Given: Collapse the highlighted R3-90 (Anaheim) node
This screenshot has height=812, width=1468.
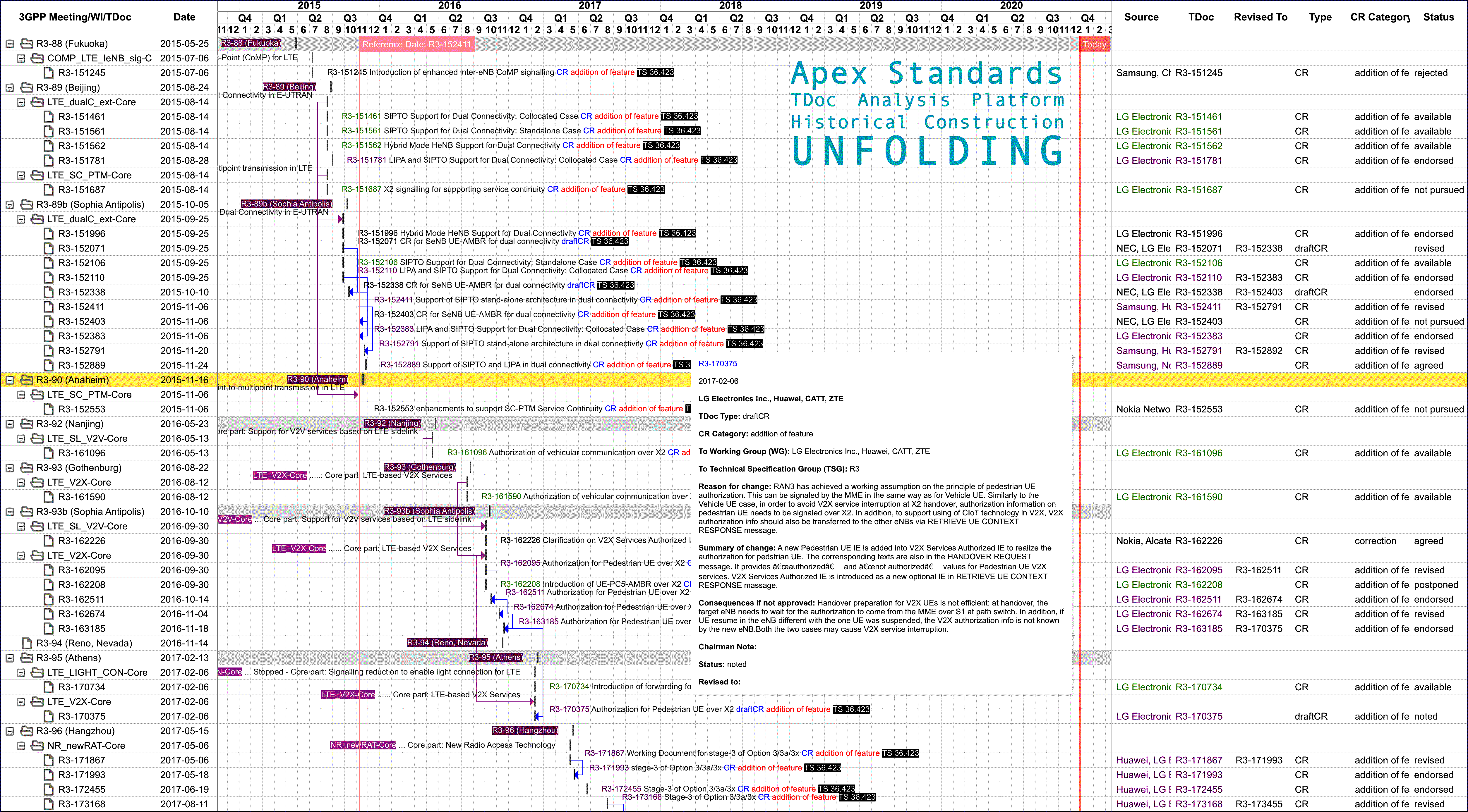Looking at the screenshot, I should click(x=10, y=380).
